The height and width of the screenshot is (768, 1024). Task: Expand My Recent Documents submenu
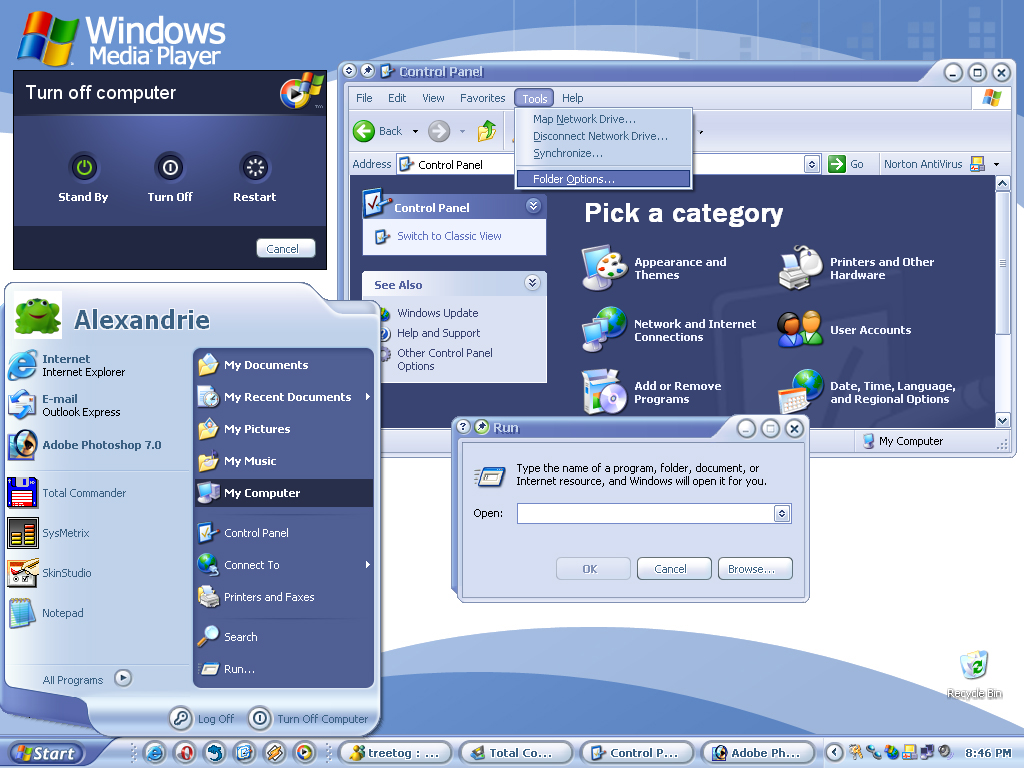pos(283,397)
